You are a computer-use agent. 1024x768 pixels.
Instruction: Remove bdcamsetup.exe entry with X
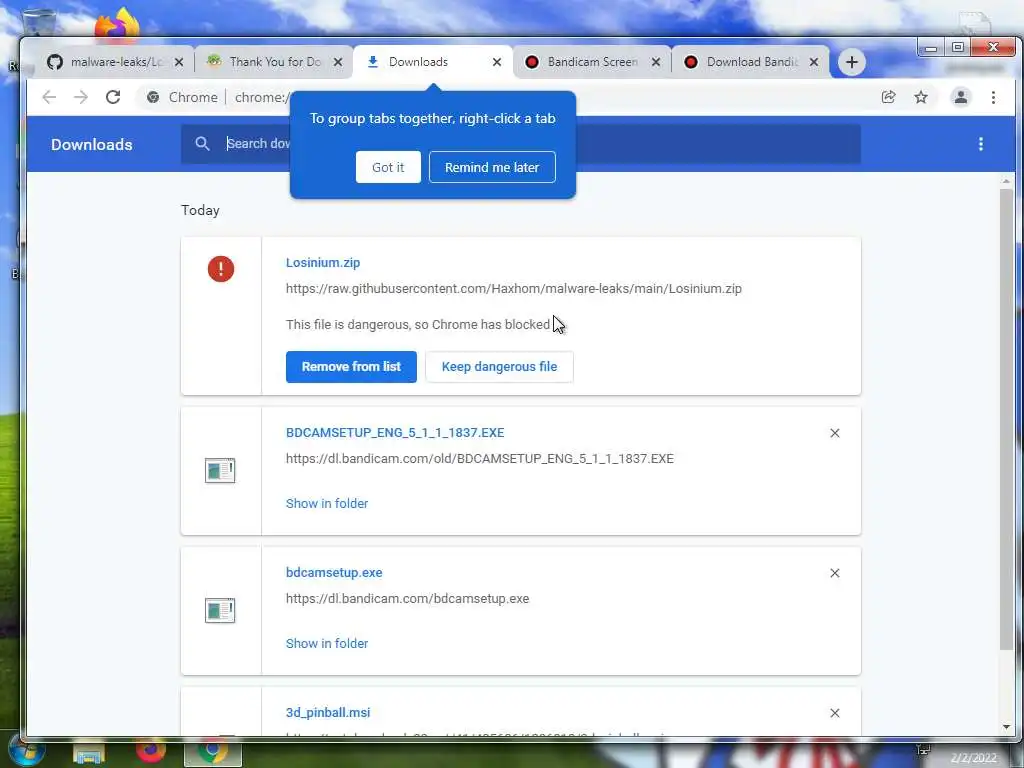834,573
